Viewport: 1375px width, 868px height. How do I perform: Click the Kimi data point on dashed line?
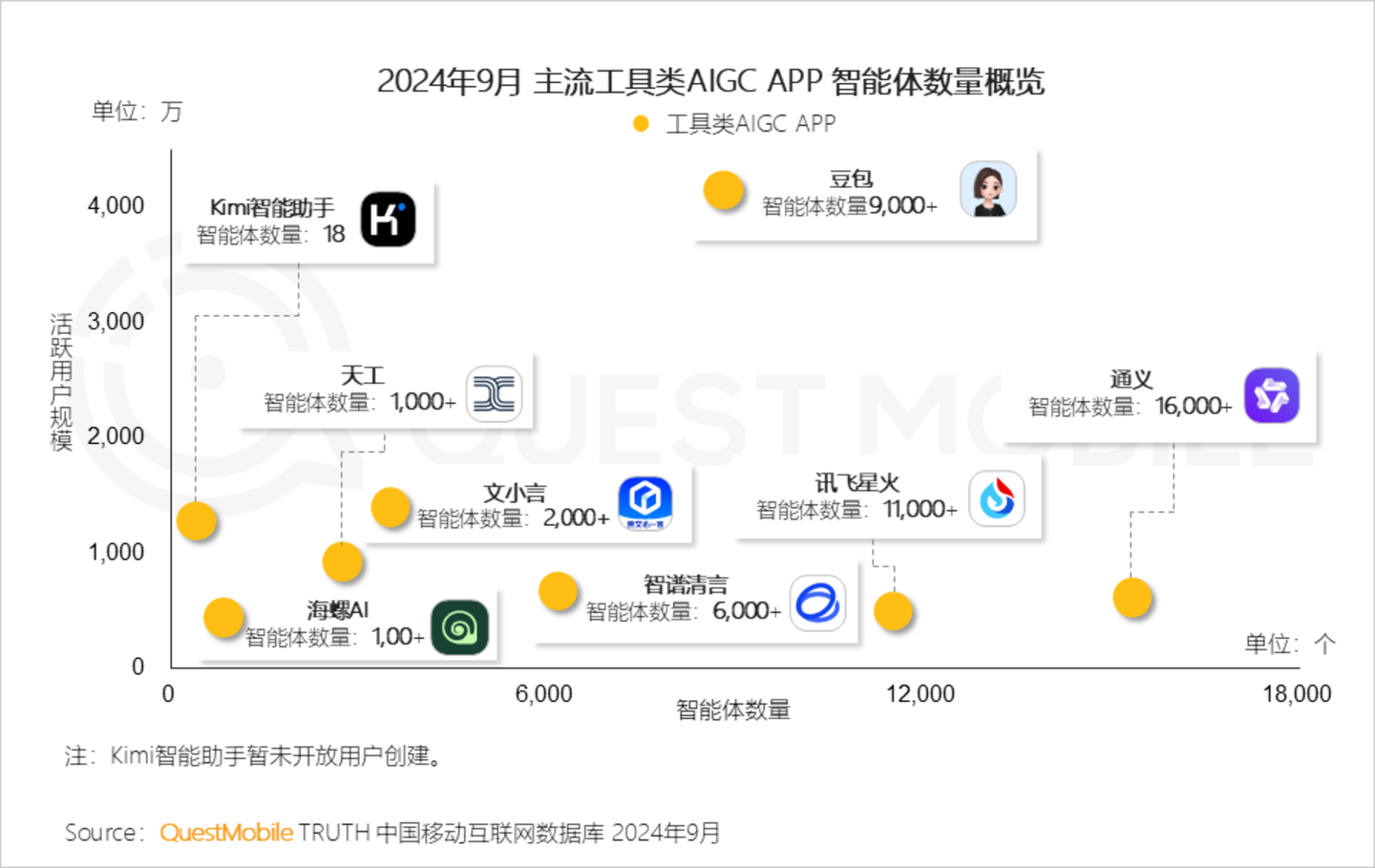point(197,521)
